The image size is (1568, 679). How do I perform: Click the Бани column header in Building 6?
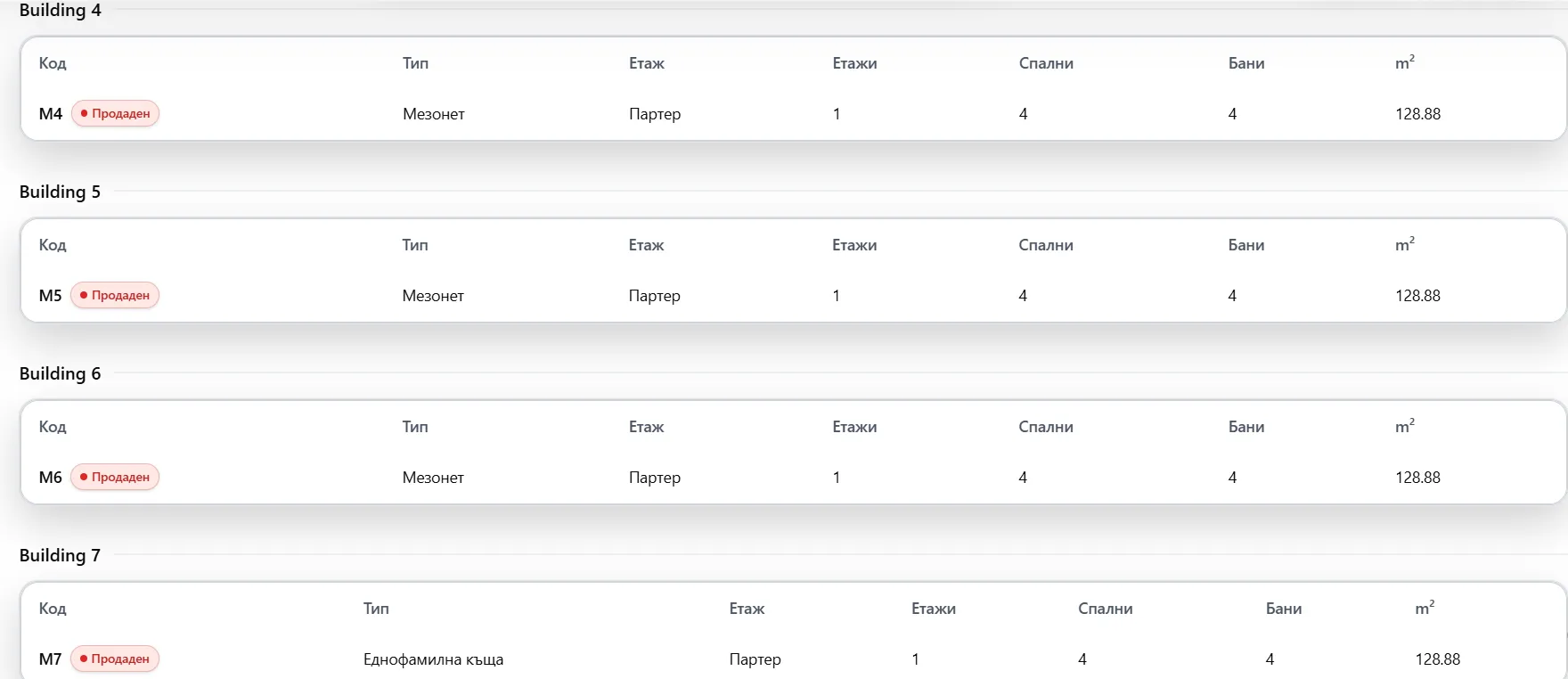pyautogui.click(x=1246, y=427)
